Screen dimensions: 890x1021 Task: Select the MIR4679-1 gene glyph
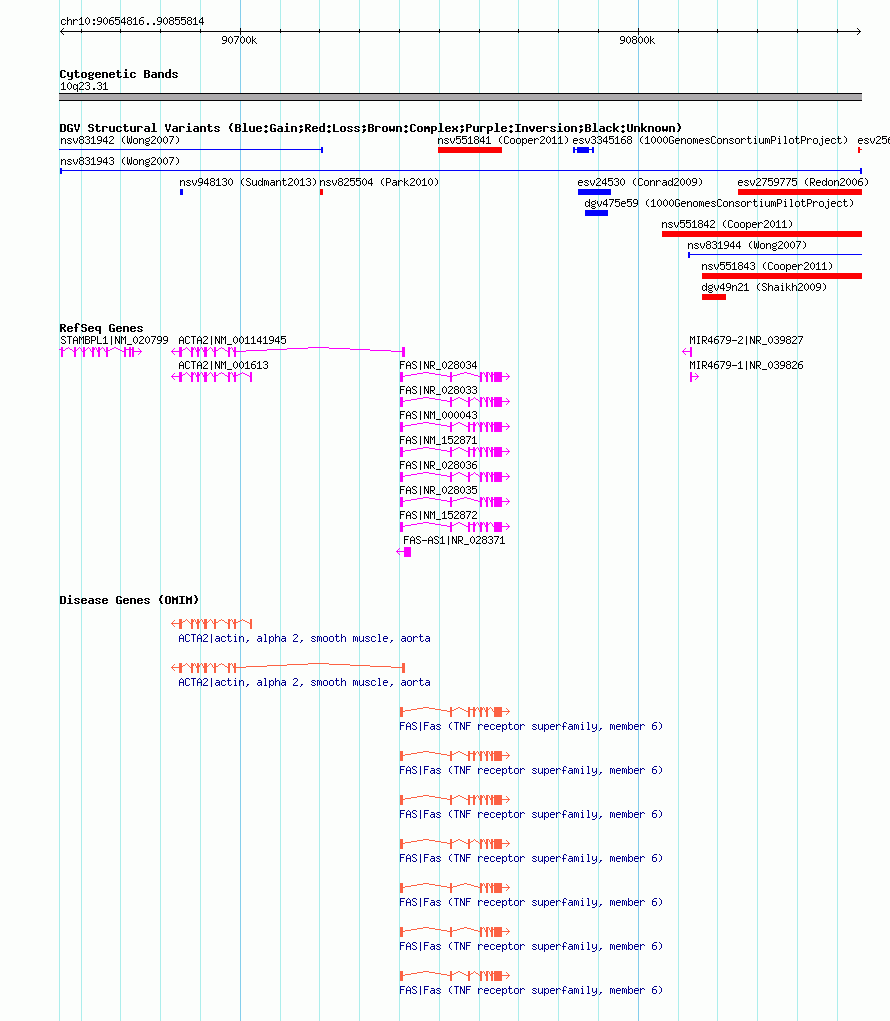click(x=694, y=377)
